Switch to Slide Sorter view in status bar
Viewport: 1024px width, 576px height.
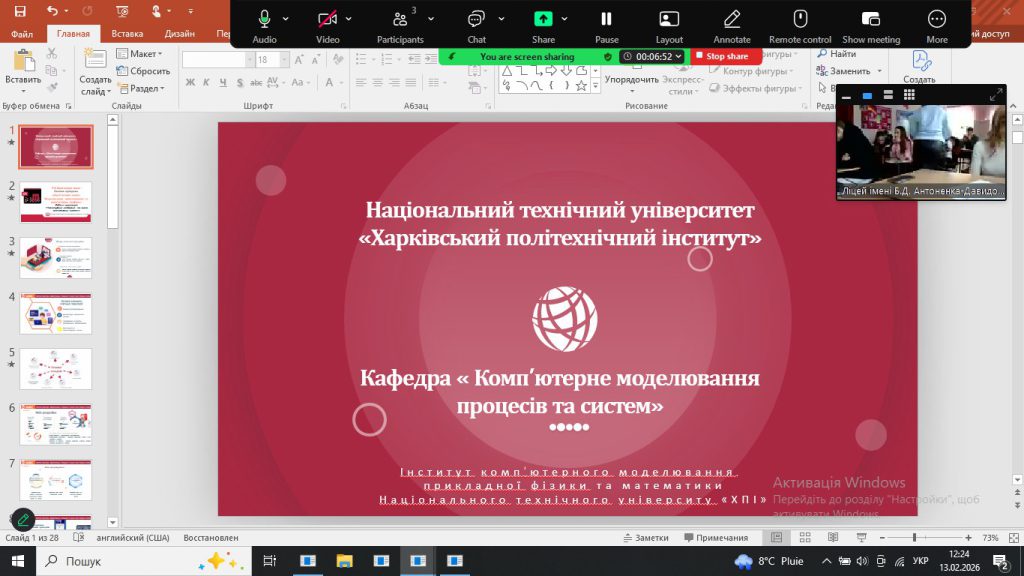[805, 538]
